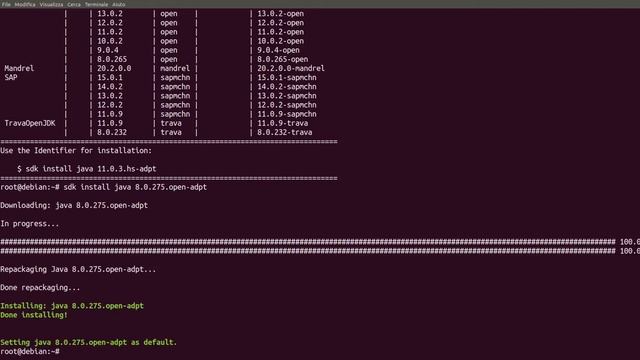Click the 'Repackaging Java 8.0.275.open-adpt...' line
The width and height of the screenshot is (640, 360).
tap(78, 269)
